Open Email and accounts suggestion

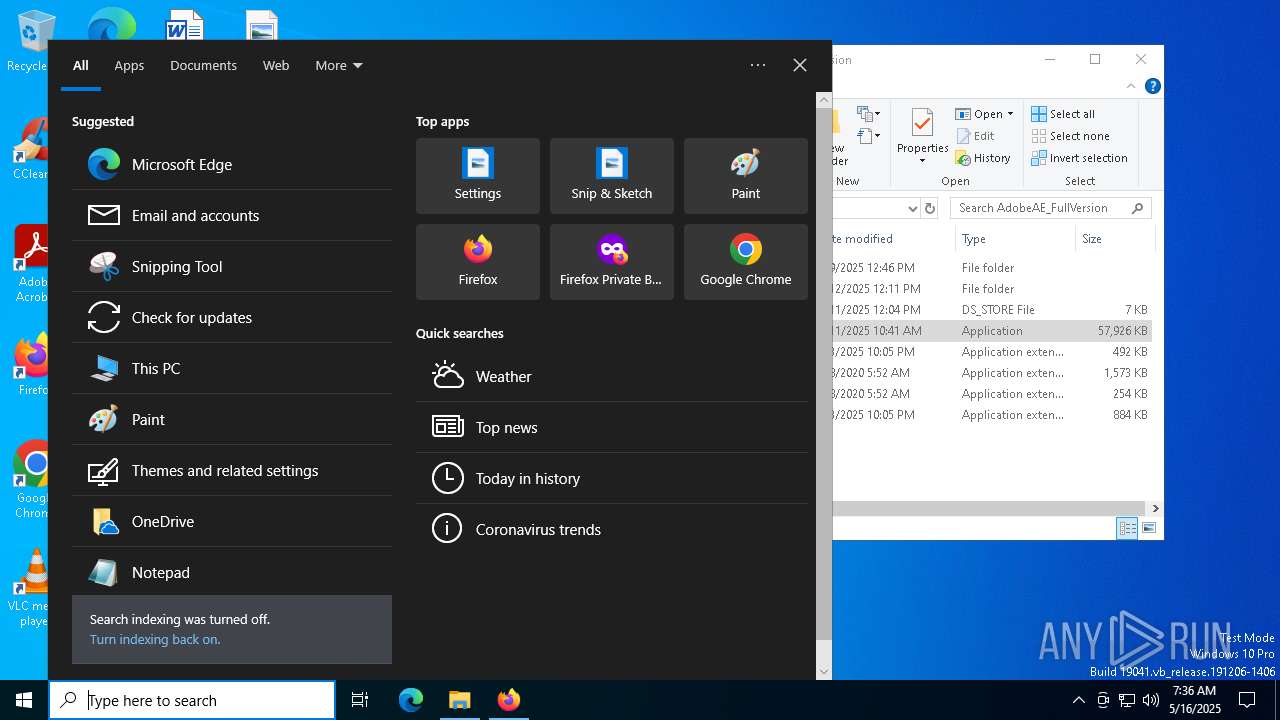pyautogui.click(x=232, y=215)
